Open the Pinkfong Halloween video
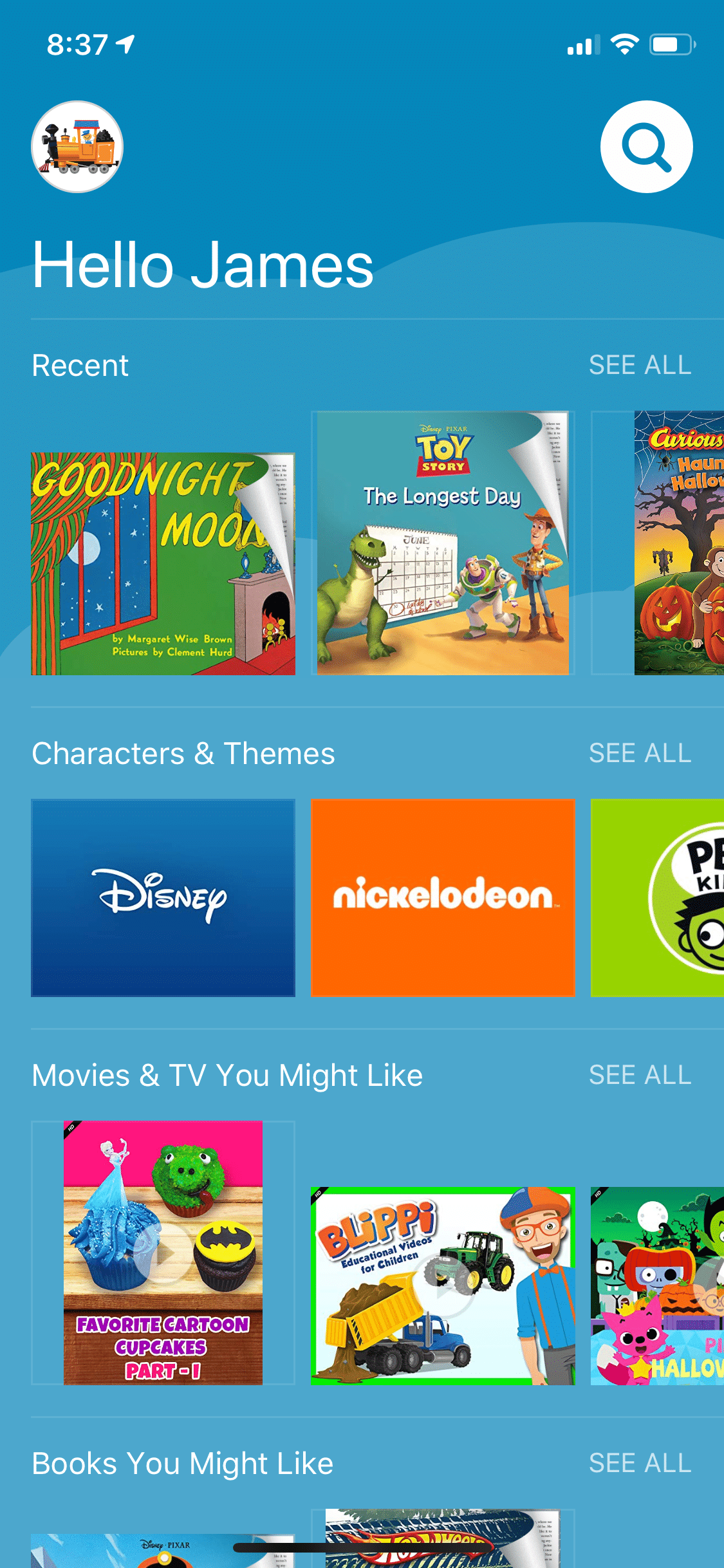The width and height of the screenshot is (724, 1568). coord(657,1286)
